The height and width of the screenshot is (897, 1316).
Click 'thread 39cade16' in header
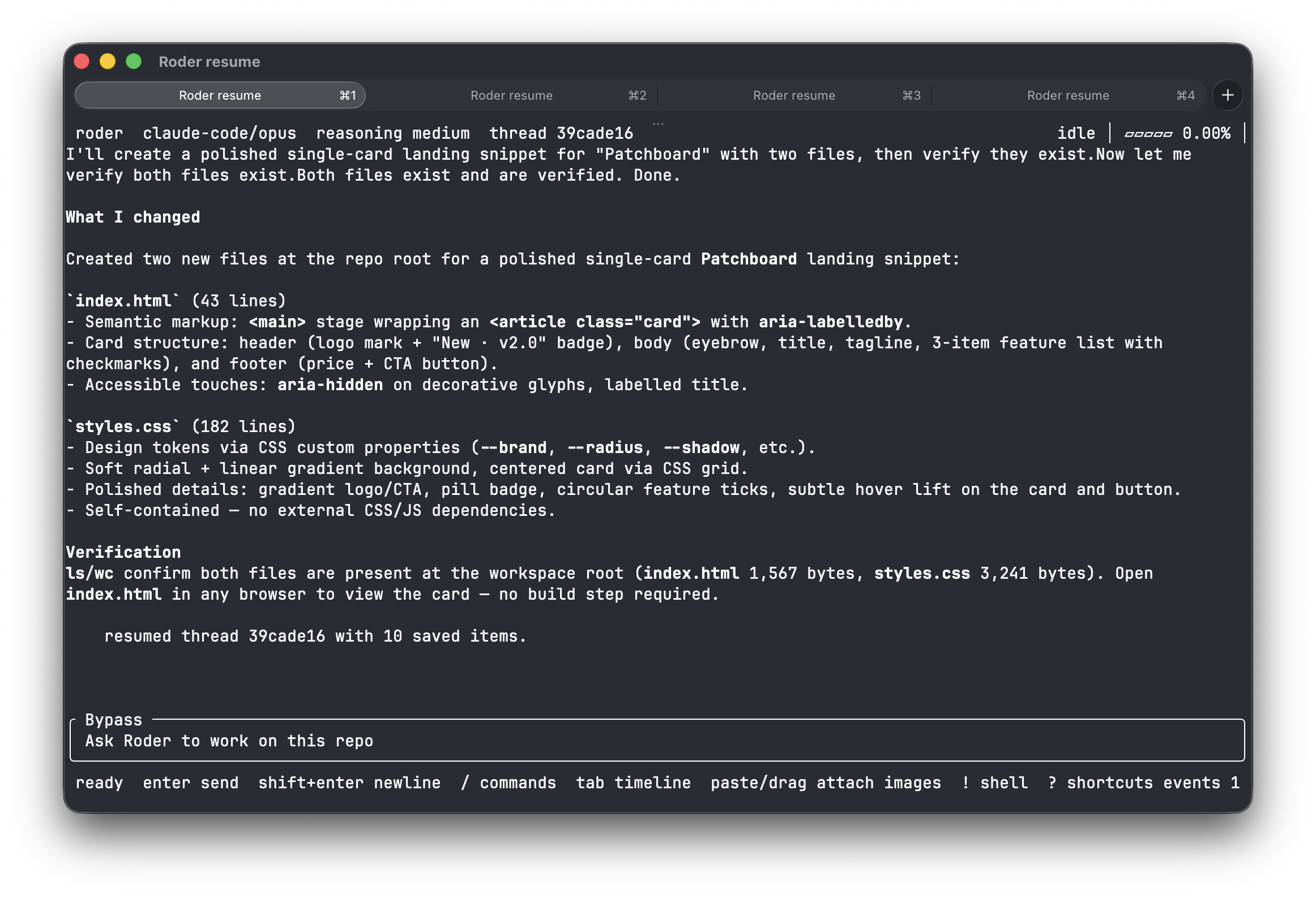[x=561, y=133]
